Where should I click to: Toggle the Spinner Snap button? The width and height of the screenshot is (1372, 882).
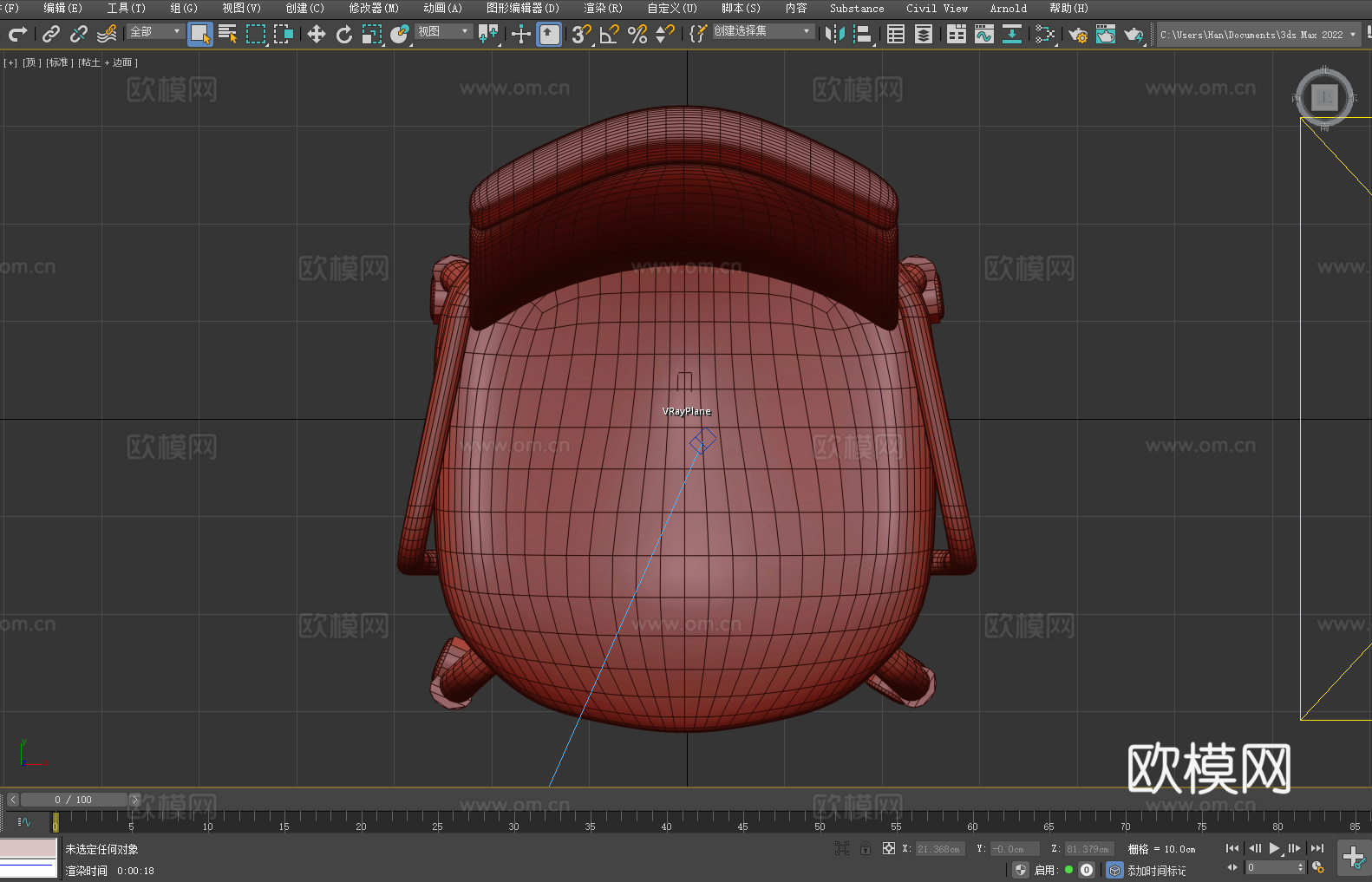coord(665,34)
